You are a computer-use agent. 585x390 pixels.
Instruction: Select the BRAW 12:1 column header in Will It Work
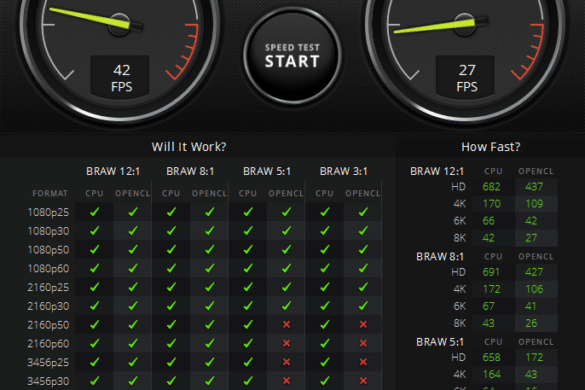pyautogui.click(x=113, y=171)
